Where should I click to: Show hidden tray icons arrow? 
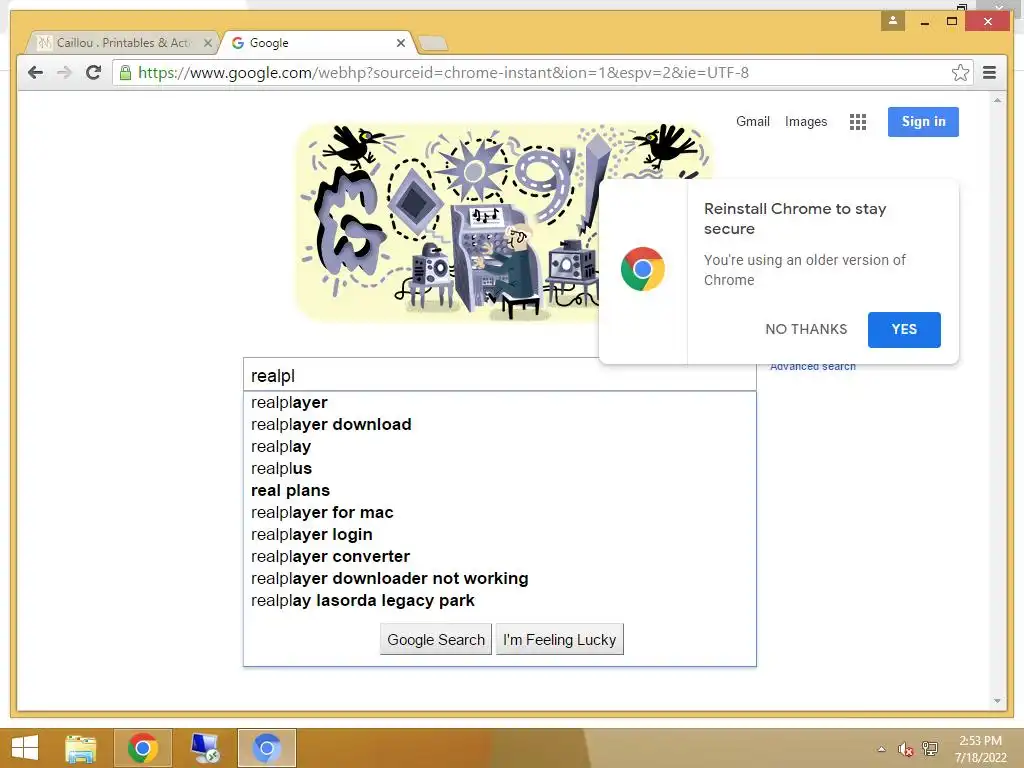tap(882, 749)
